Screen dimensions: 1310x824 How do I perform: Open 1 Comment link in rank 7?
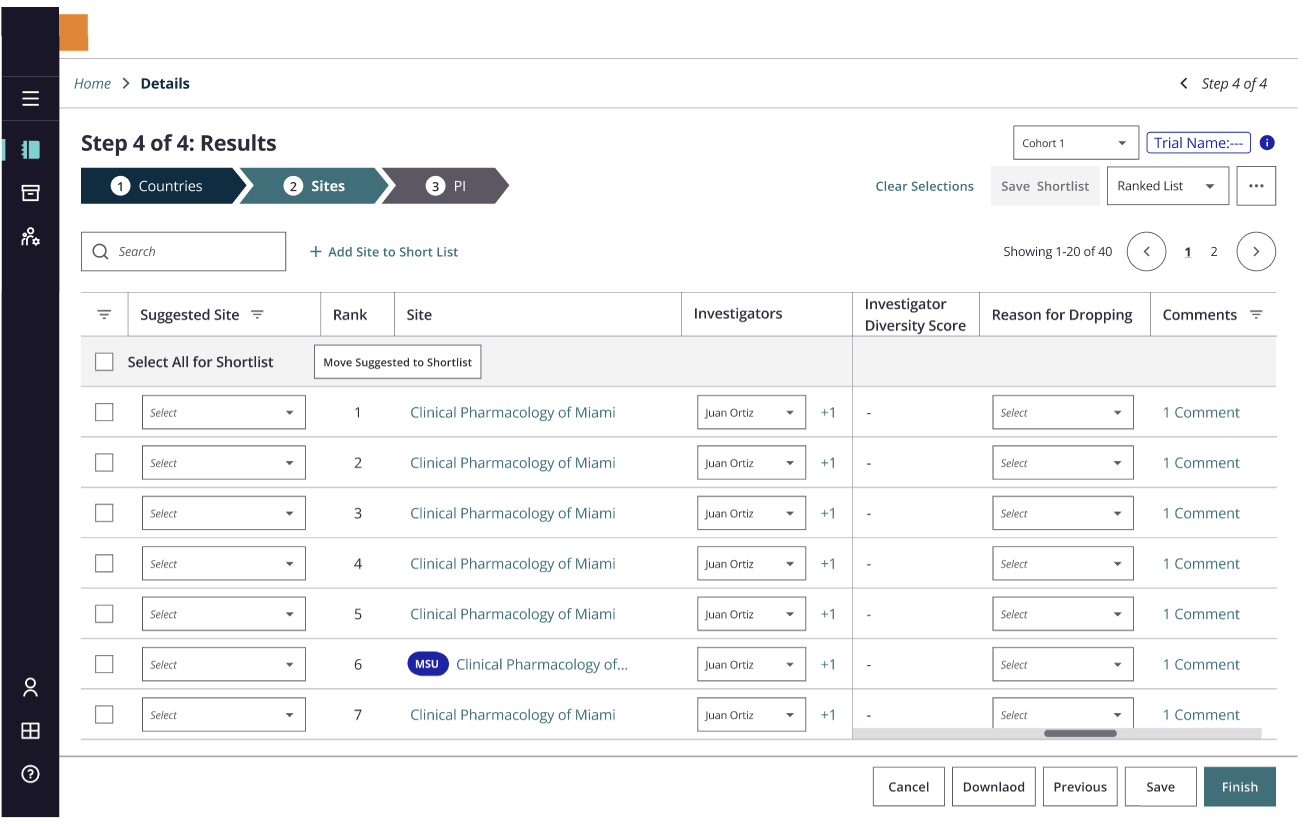click(x=1201, y=715)
